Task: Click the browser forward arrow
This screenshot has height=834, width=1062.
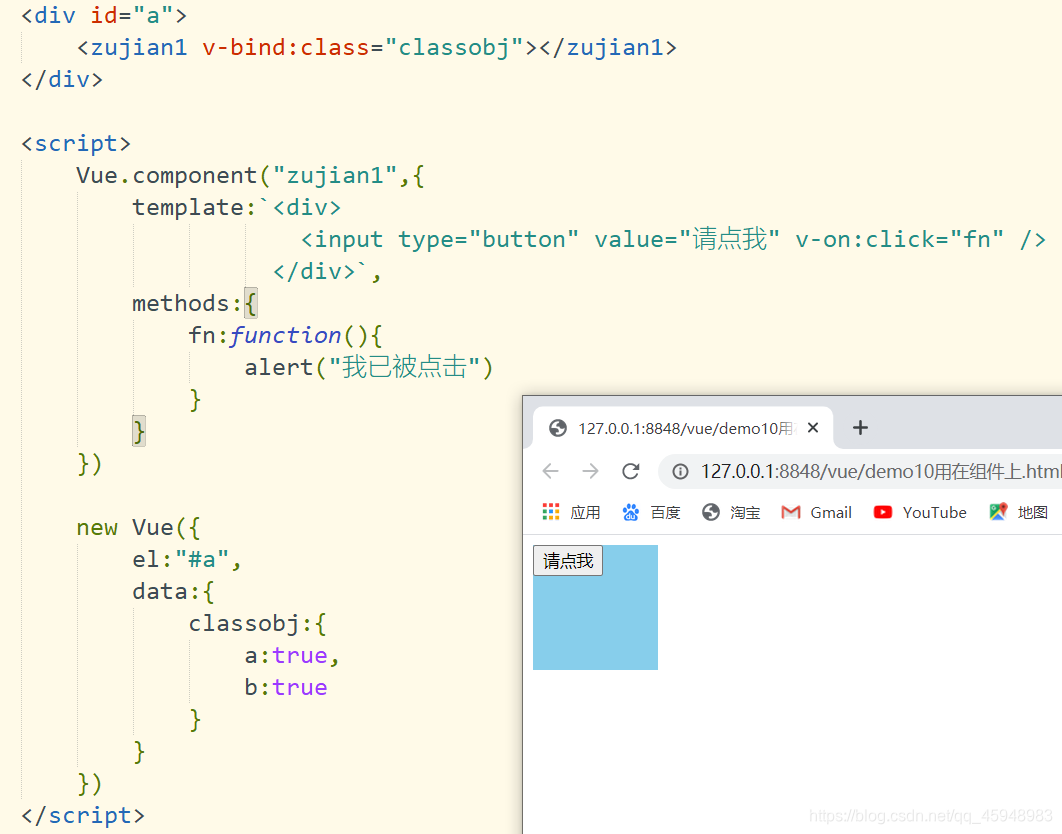Action: point(591,471)
